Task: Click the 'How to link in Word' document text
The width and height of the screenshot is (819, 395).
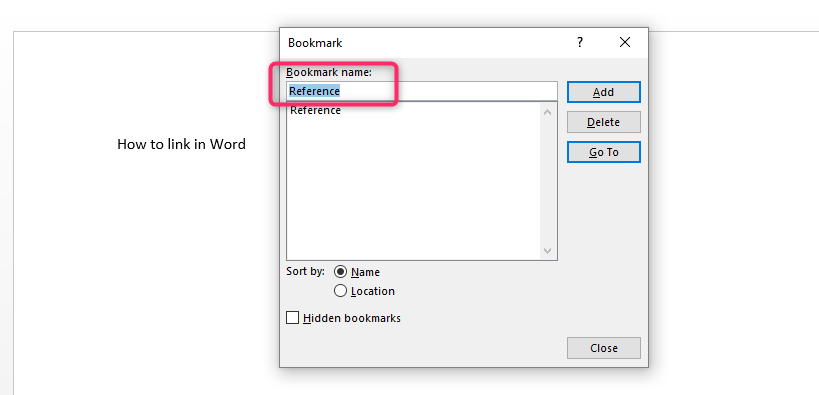Action: [x=181, y=144]
